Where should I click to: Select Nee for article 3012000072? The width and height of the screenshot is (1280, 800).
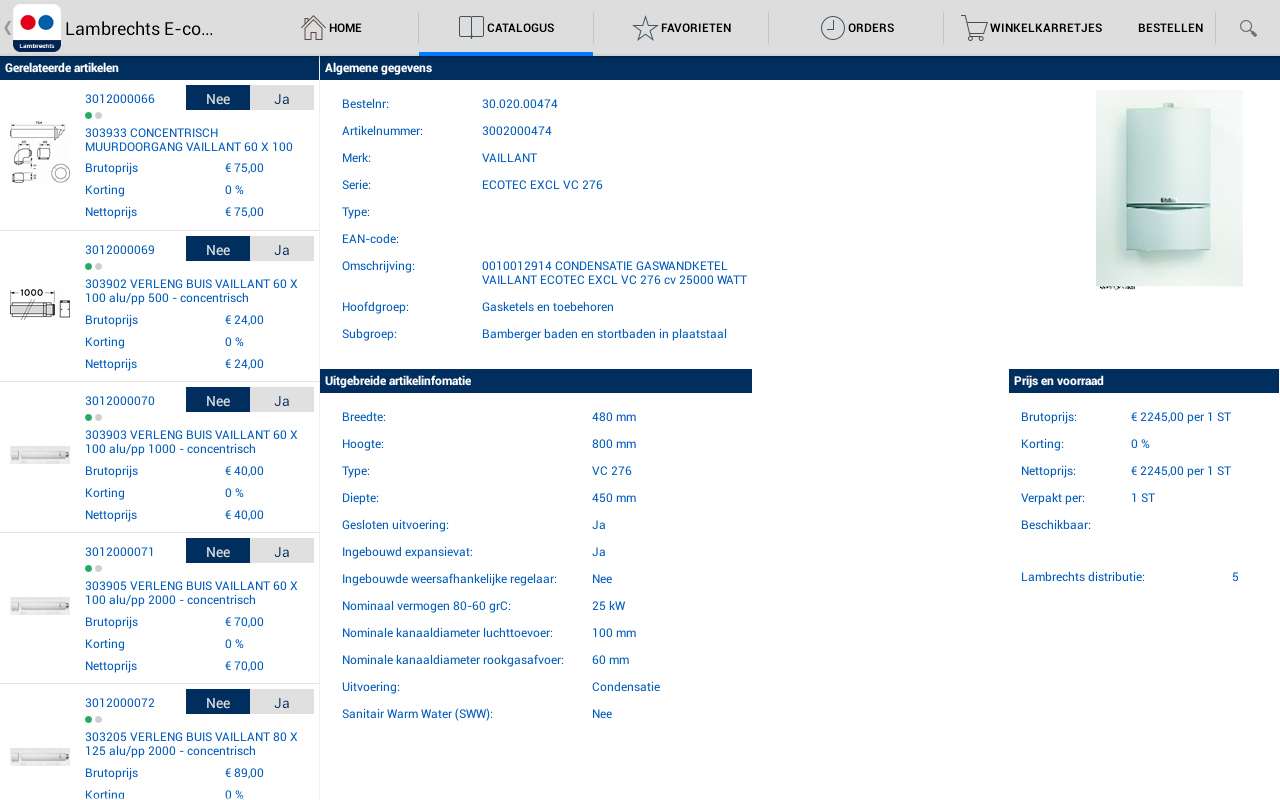tap(218, 702)
